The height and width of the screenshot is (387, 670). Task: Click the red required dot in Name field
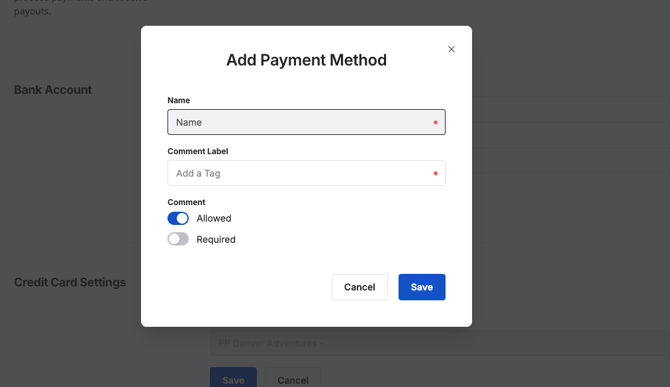[x=435, y=123]
